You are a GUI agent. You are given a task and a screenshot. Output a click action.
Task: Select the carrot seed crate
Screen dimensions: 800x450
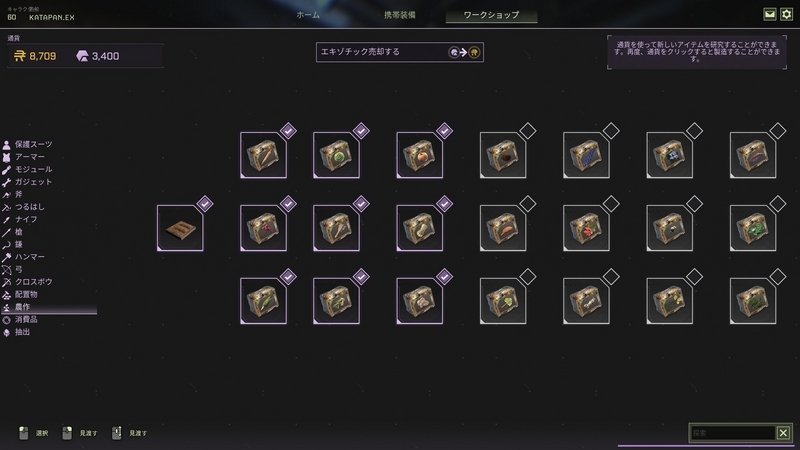(x=263, y=155)
